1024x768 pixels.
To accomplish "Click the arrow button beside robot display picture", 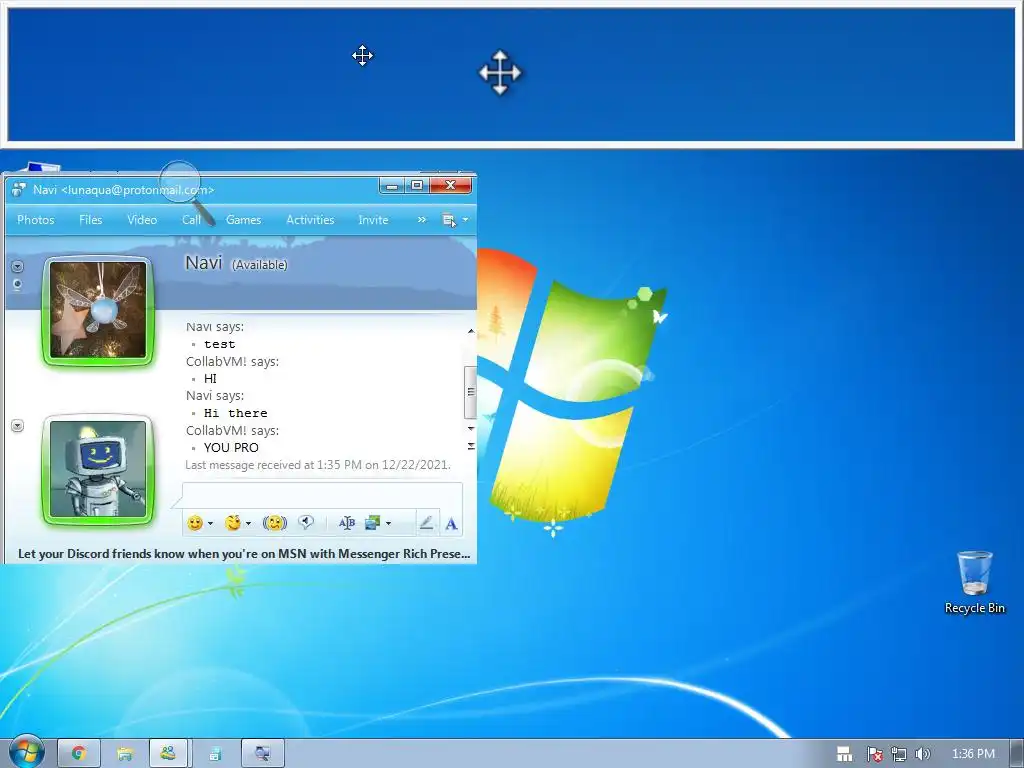I will 18,426.
